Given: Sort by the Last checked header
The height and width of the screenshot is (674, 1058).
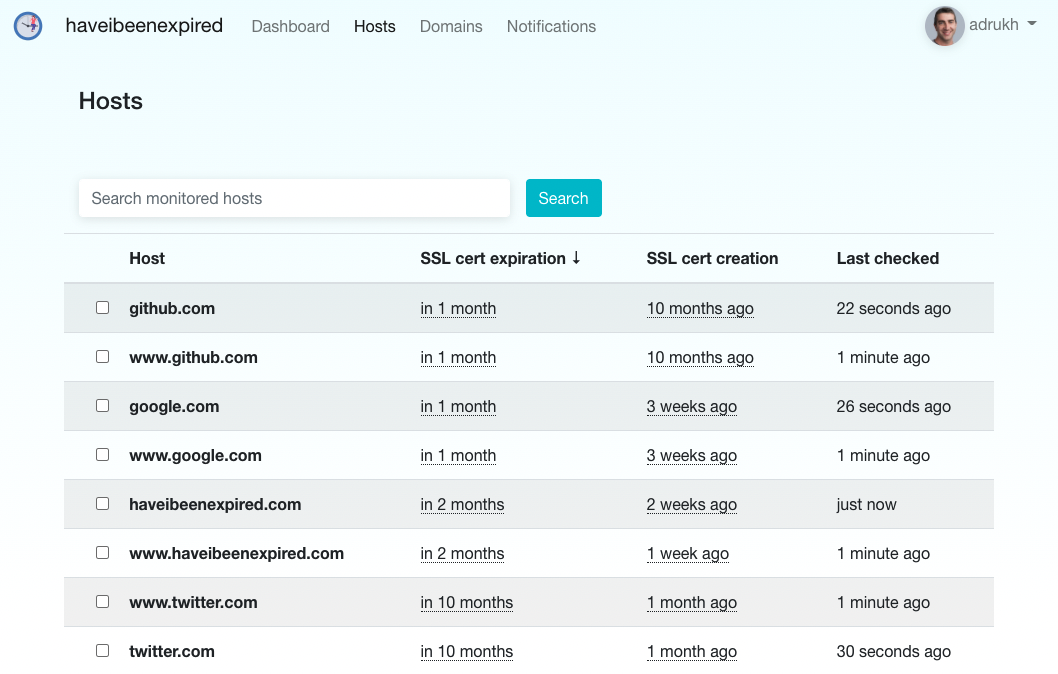Looking at the screenshot, I should pyautogui.click(x=887, y=258).
